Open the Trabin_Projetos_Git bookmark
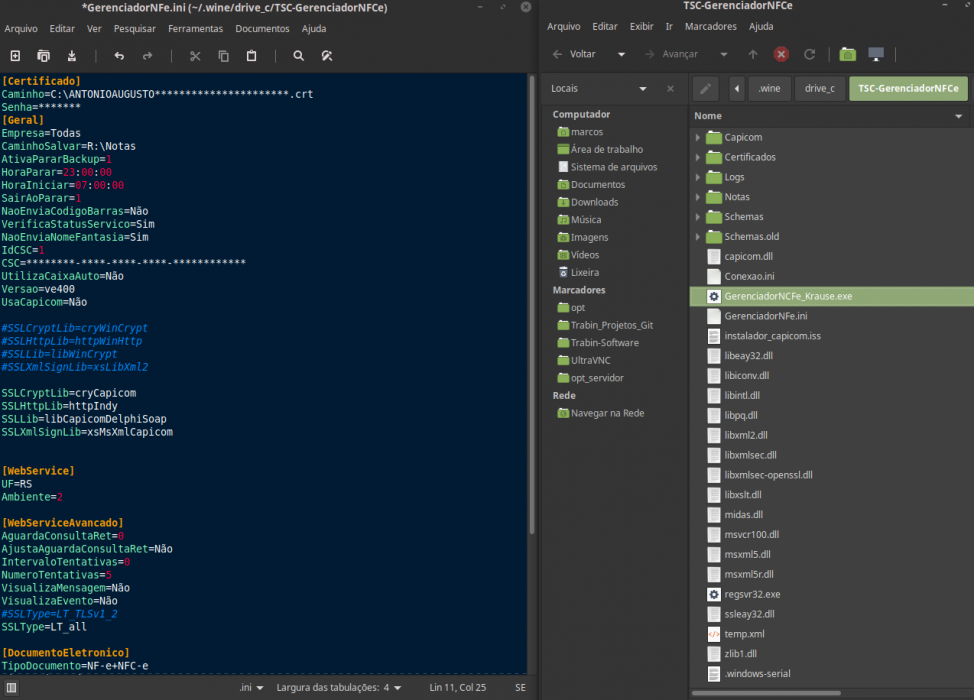The height and width of the screenshot is (700, 974). click(605, 325)
